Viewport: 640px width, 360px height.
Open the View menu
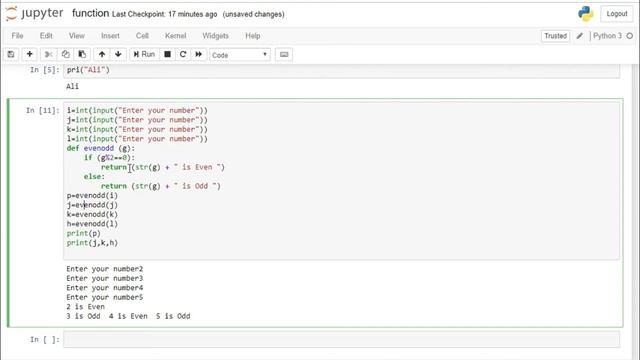(x=77, y=36)
